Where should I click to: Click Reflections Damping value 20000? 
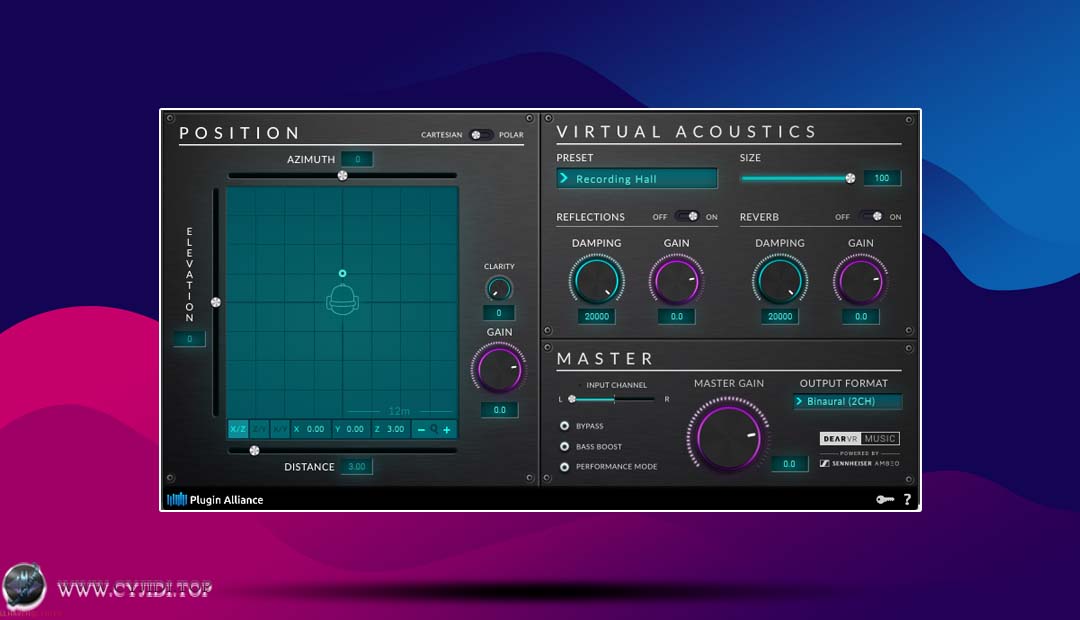click(596, 316)
